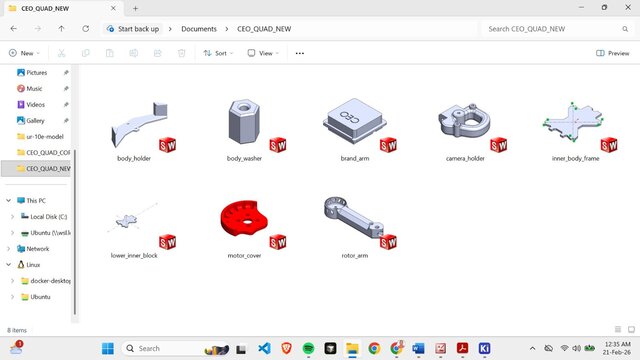
Task: Collapse the This PC tree node
Action: click(x=9, y=200)
